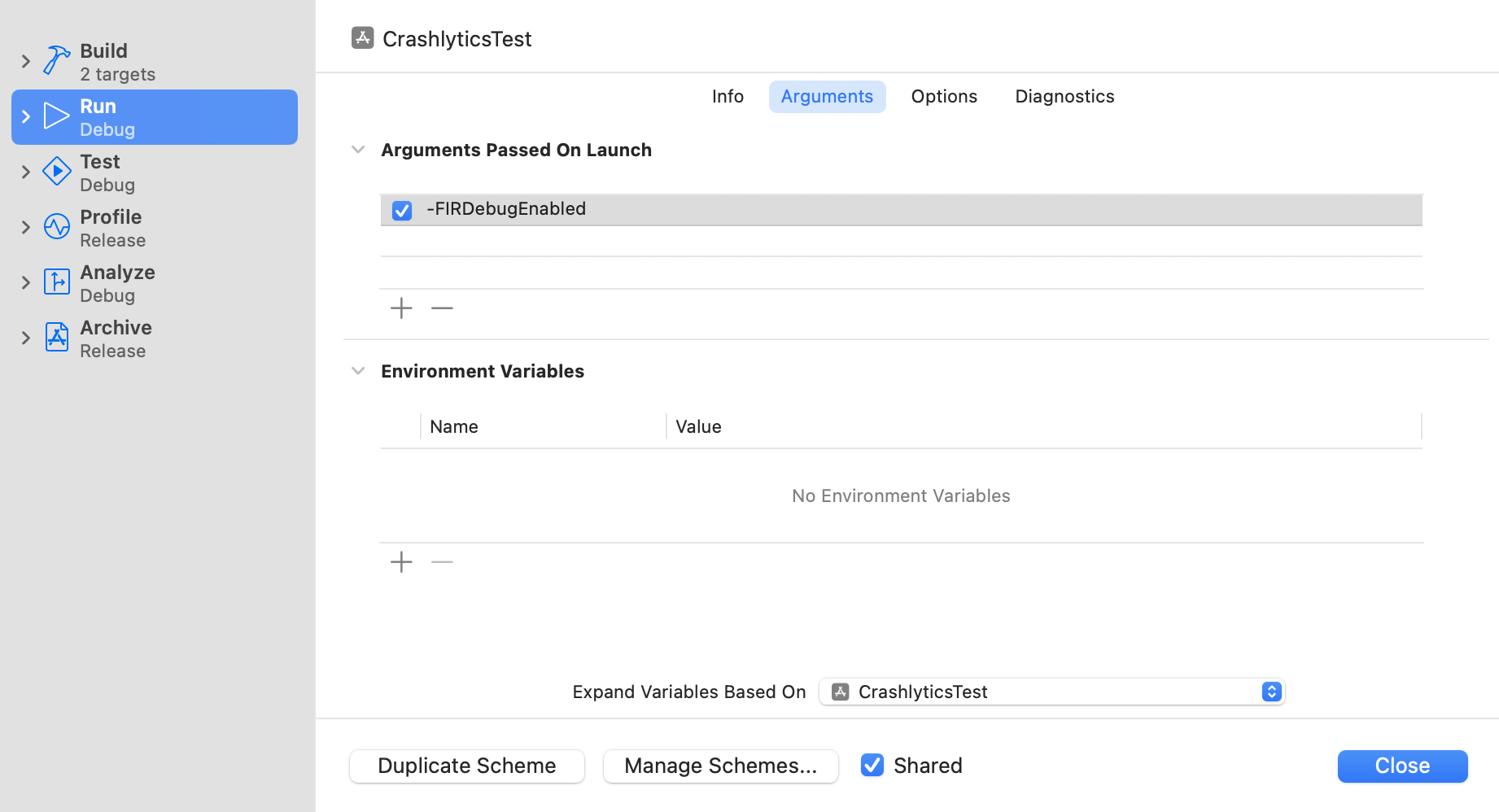
Task: Open Manage Schemes…
Action: click(721, 766)
